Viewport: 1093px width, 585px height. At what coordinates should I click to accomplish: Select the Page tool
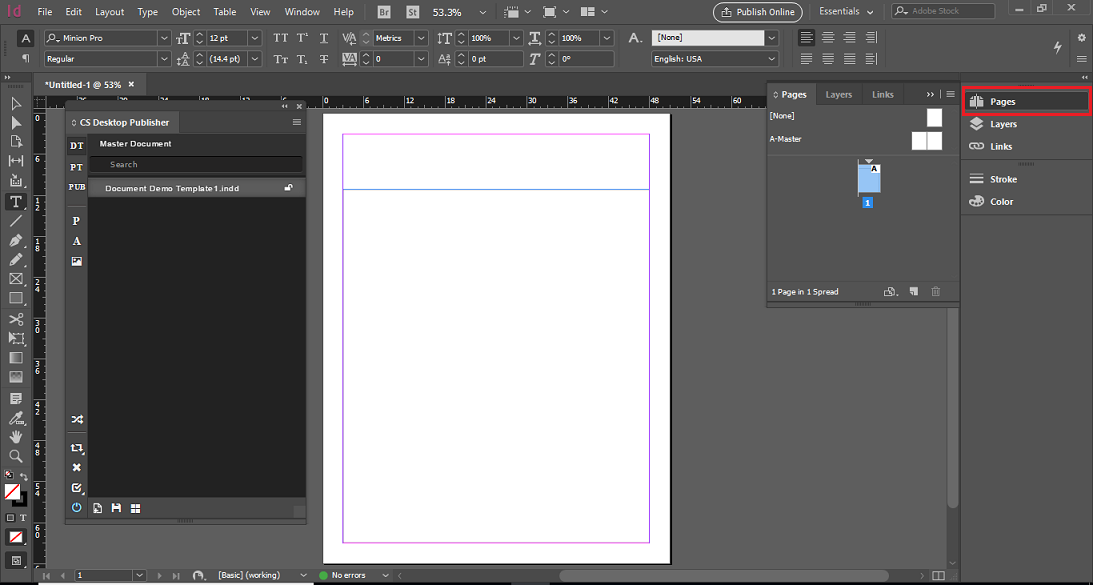tap(16, 142)
